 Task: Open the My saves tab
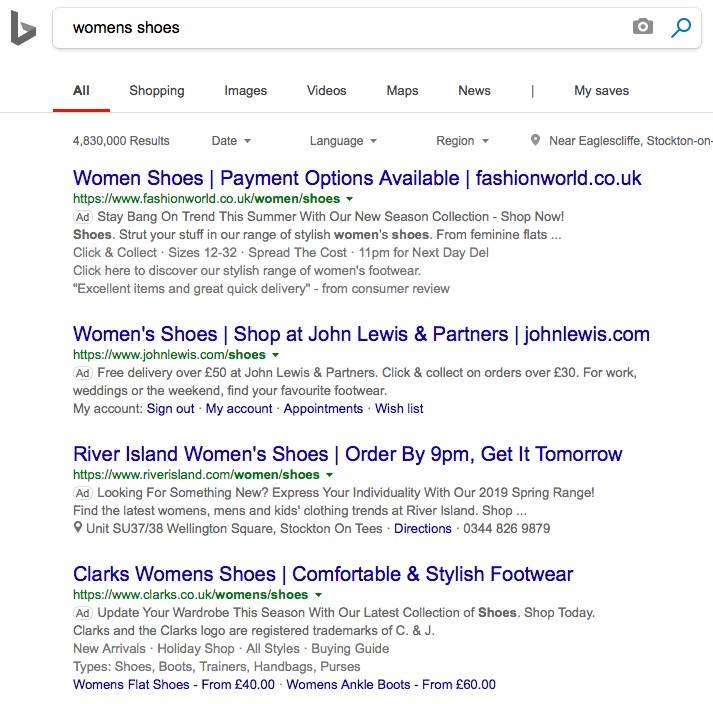(601, 91)
